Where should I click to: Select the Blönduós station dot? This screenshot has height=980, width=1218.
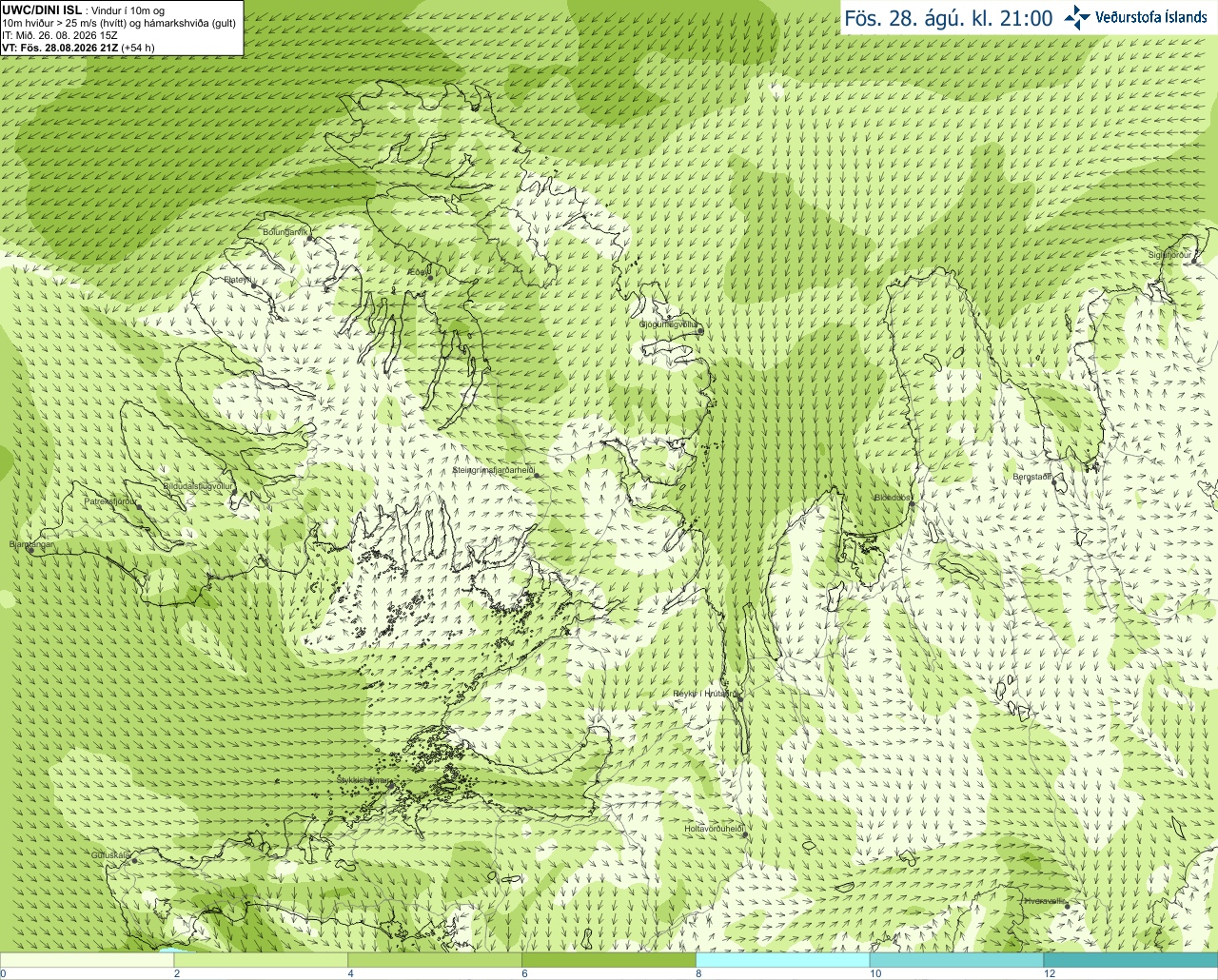point(911,504)
